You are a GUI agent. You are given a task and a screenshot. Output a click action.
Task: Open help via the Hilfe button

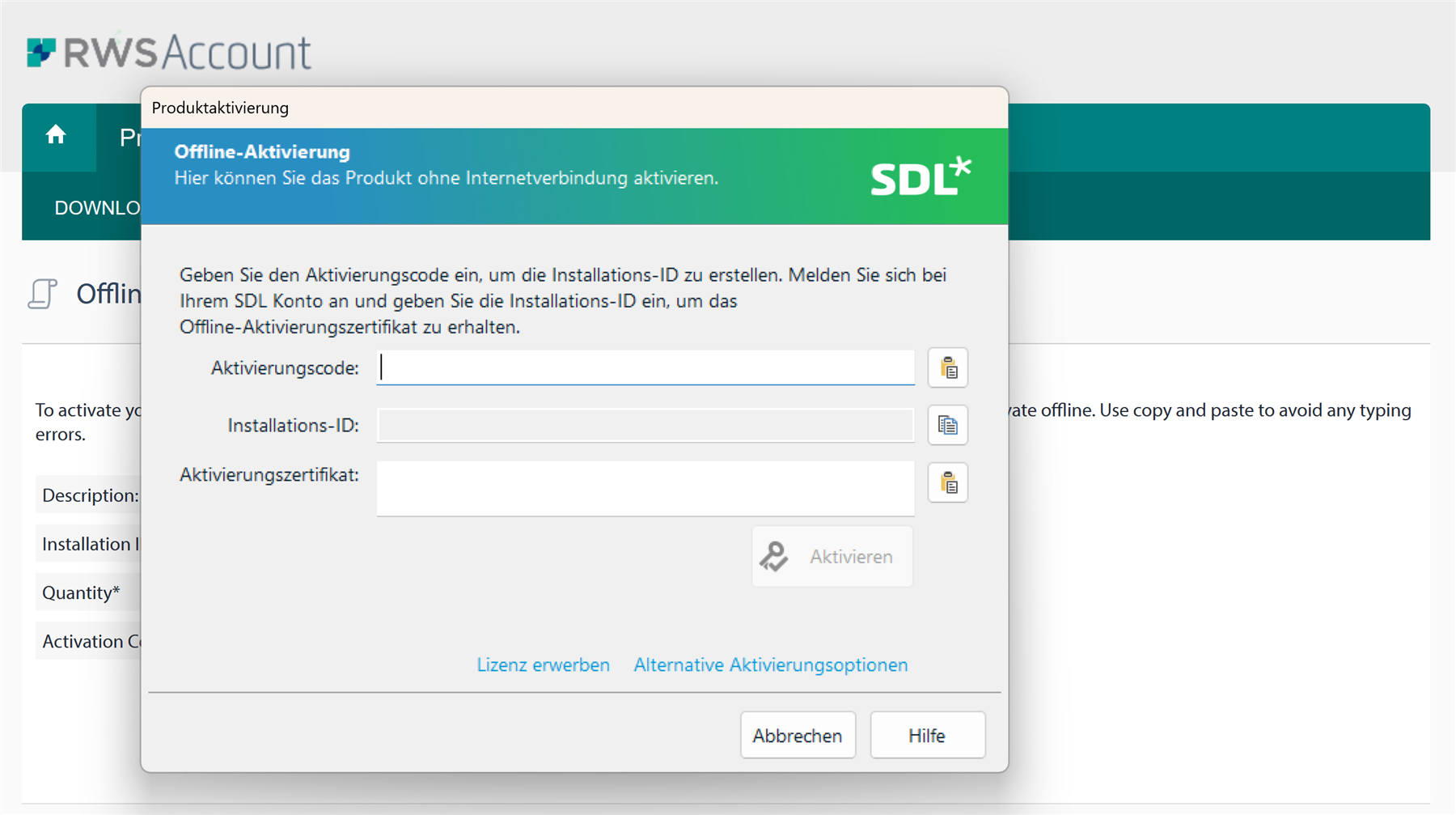click(x=927, y=735)
